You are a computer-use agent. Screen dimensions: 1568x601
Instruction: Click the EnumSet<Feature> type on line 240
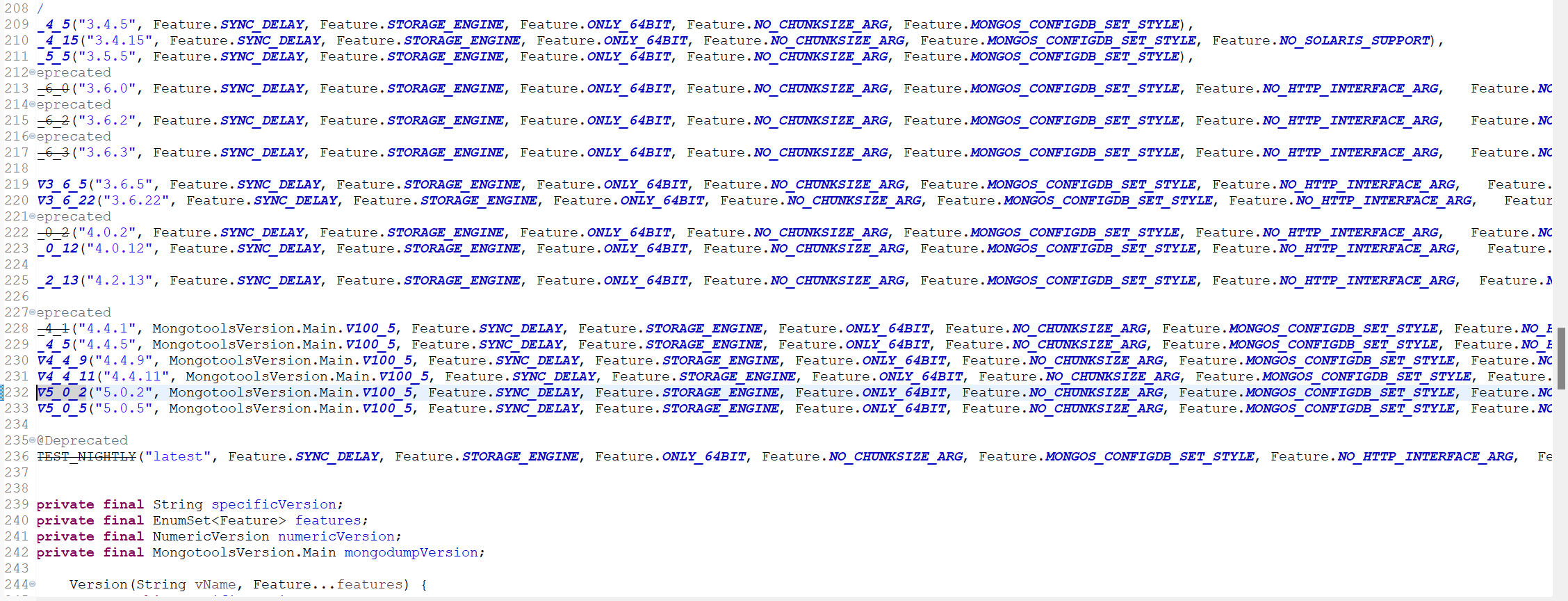(220, 520)
